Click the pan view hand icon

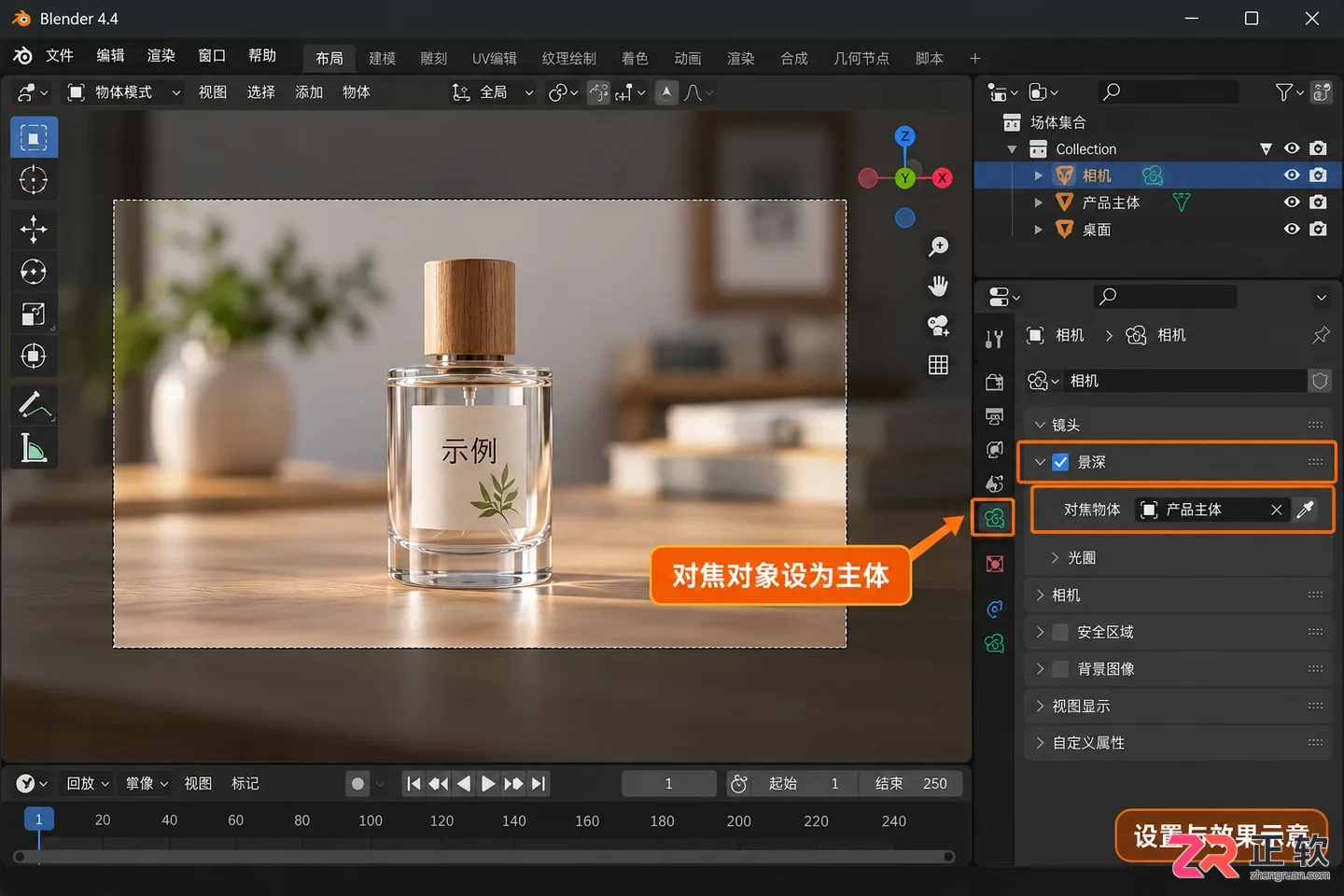[938, 286]
